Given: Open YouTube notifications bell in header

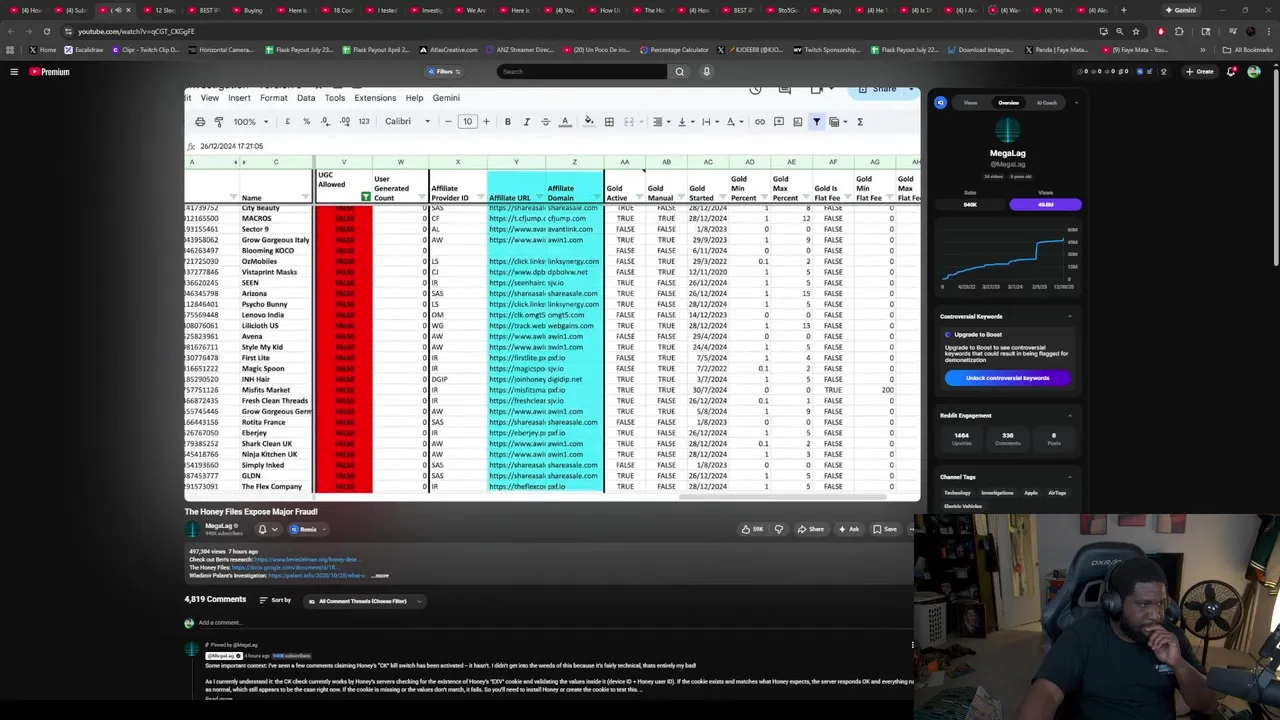Looking at the screenshot, I should (x=1231, y=72).
